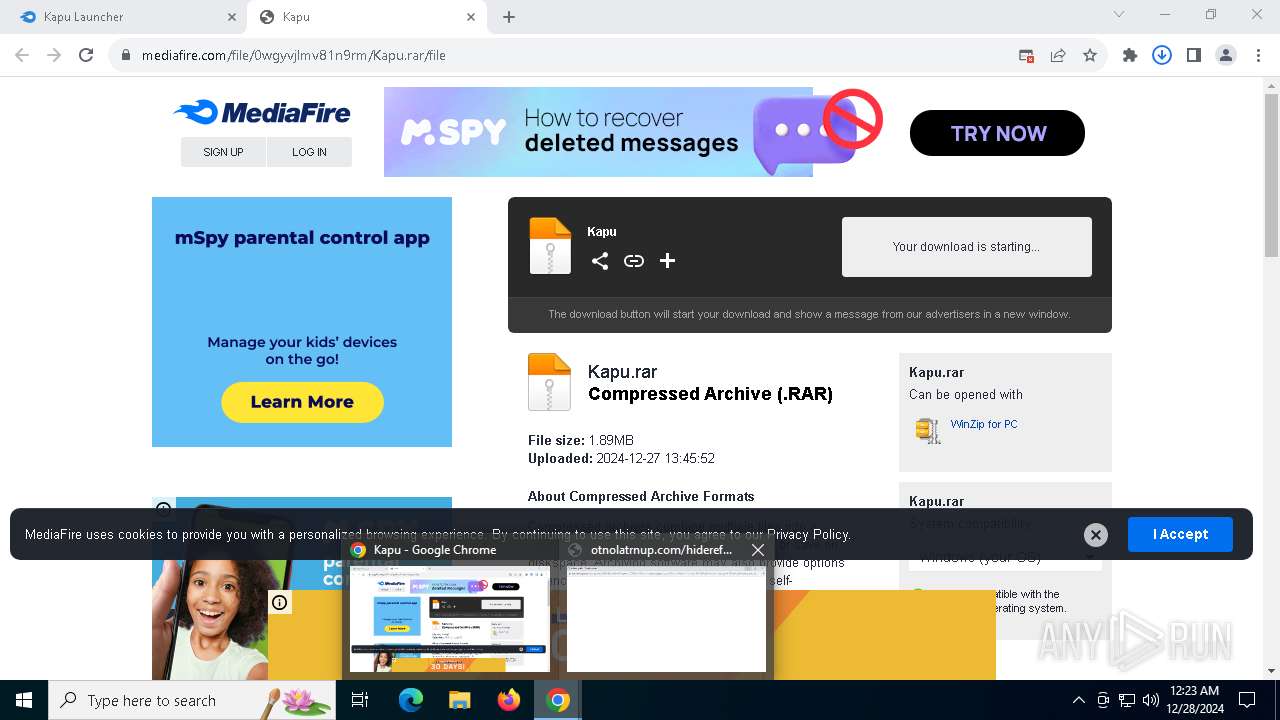1280x720 pixels.
Task: Open File Explorer from taskbar
Action: (x=459, y=700)
